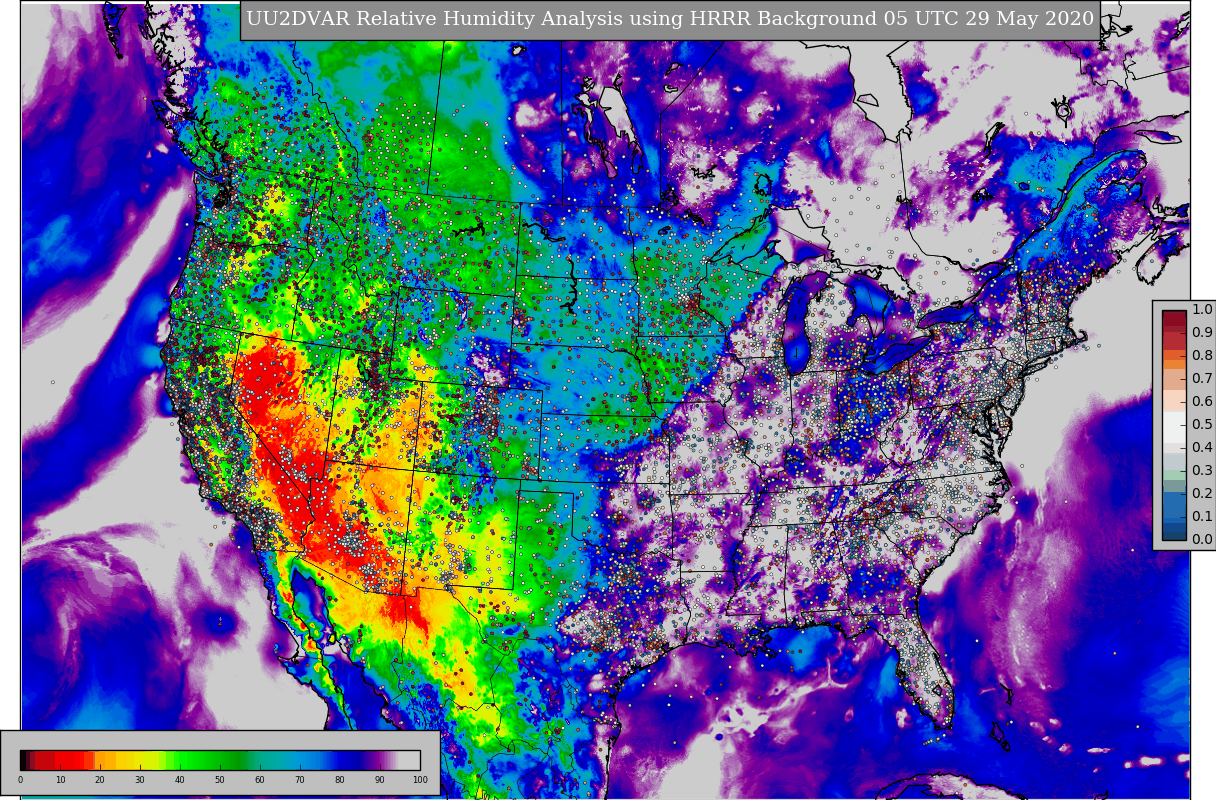Click the 0.2 tick label on vertical colorbar
1216x800 pixels.
tap(1202, 494)
